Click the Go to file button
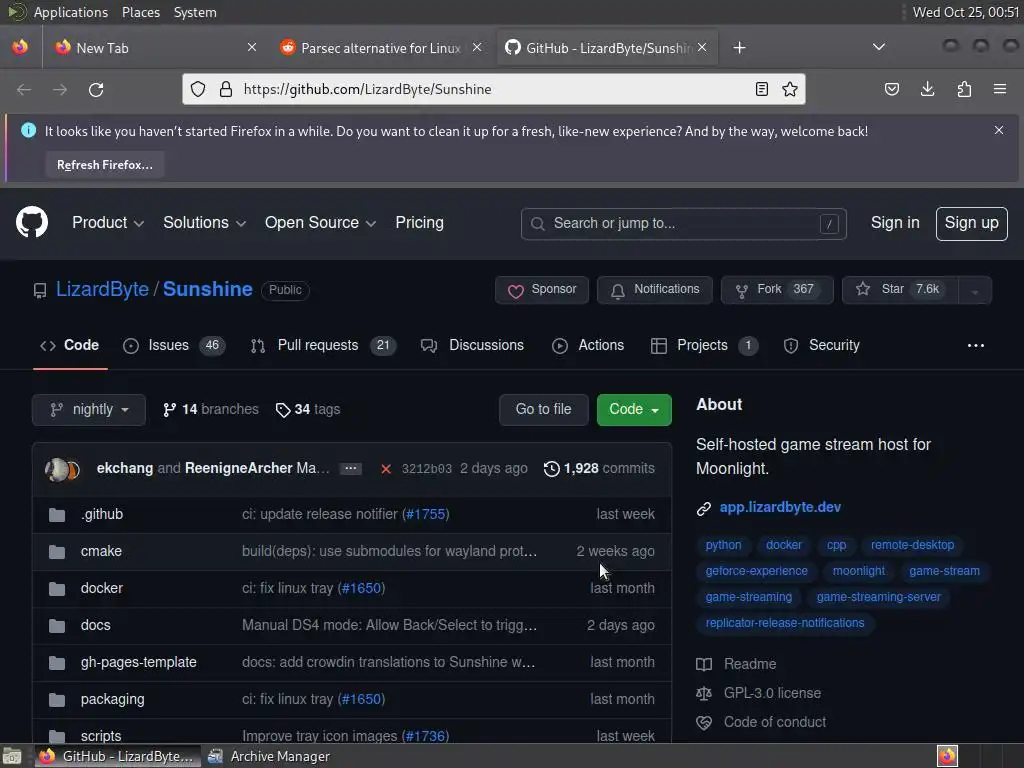This screenshot has height=768, width=1024. [543, 409]
